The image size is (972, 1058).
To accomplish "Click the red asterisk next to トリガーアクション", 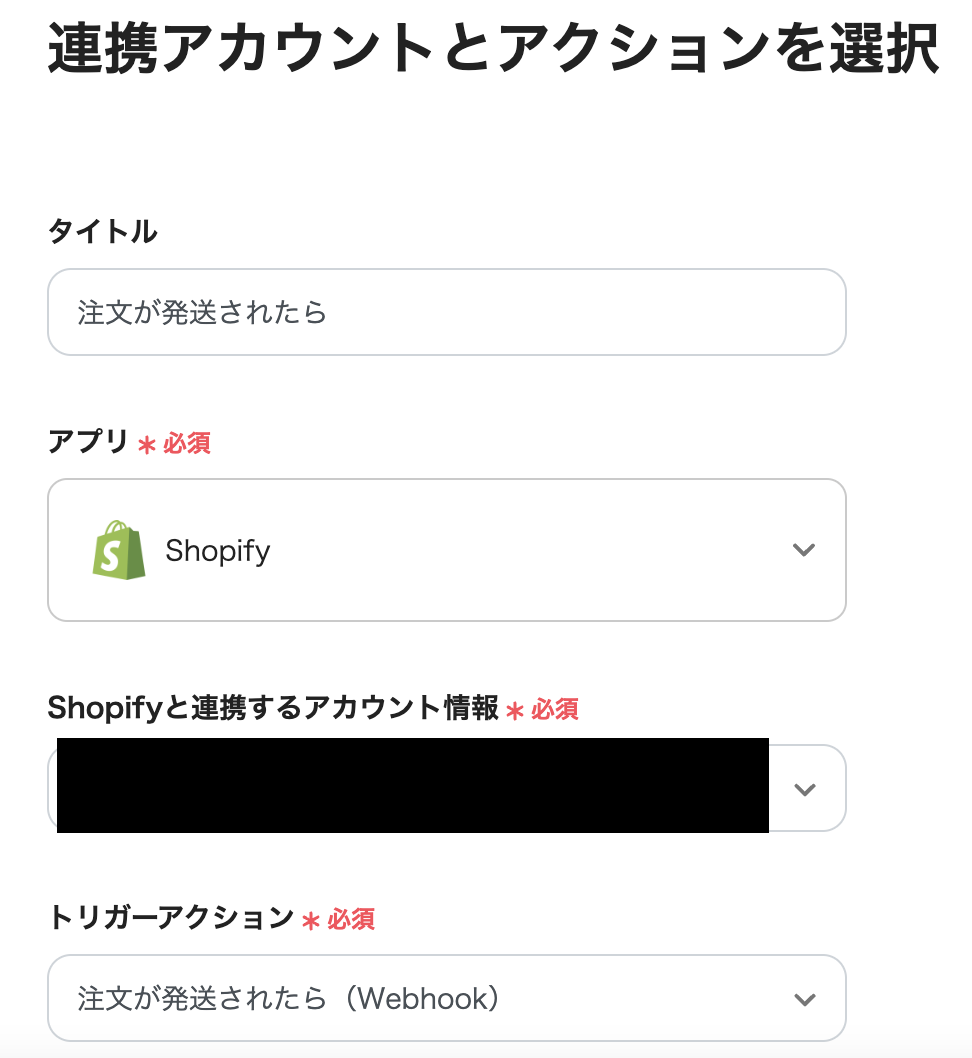I will tap(311, 921).
